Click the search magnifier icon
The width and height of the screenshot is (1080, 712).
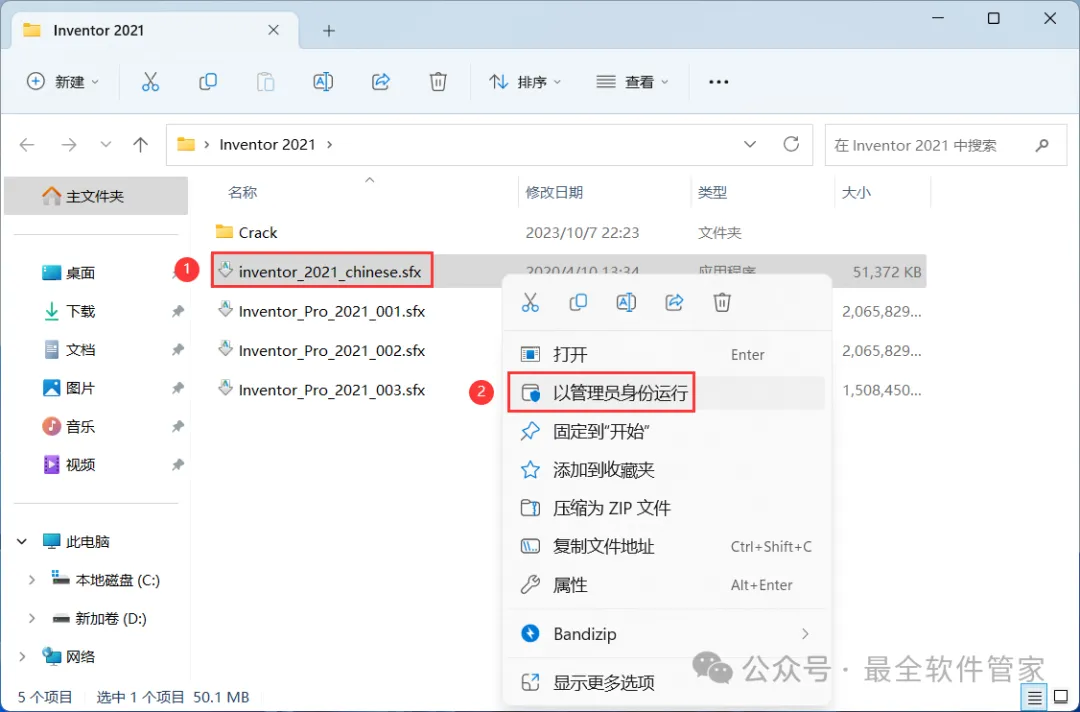pyautogui.click(x=1042, y=145)
